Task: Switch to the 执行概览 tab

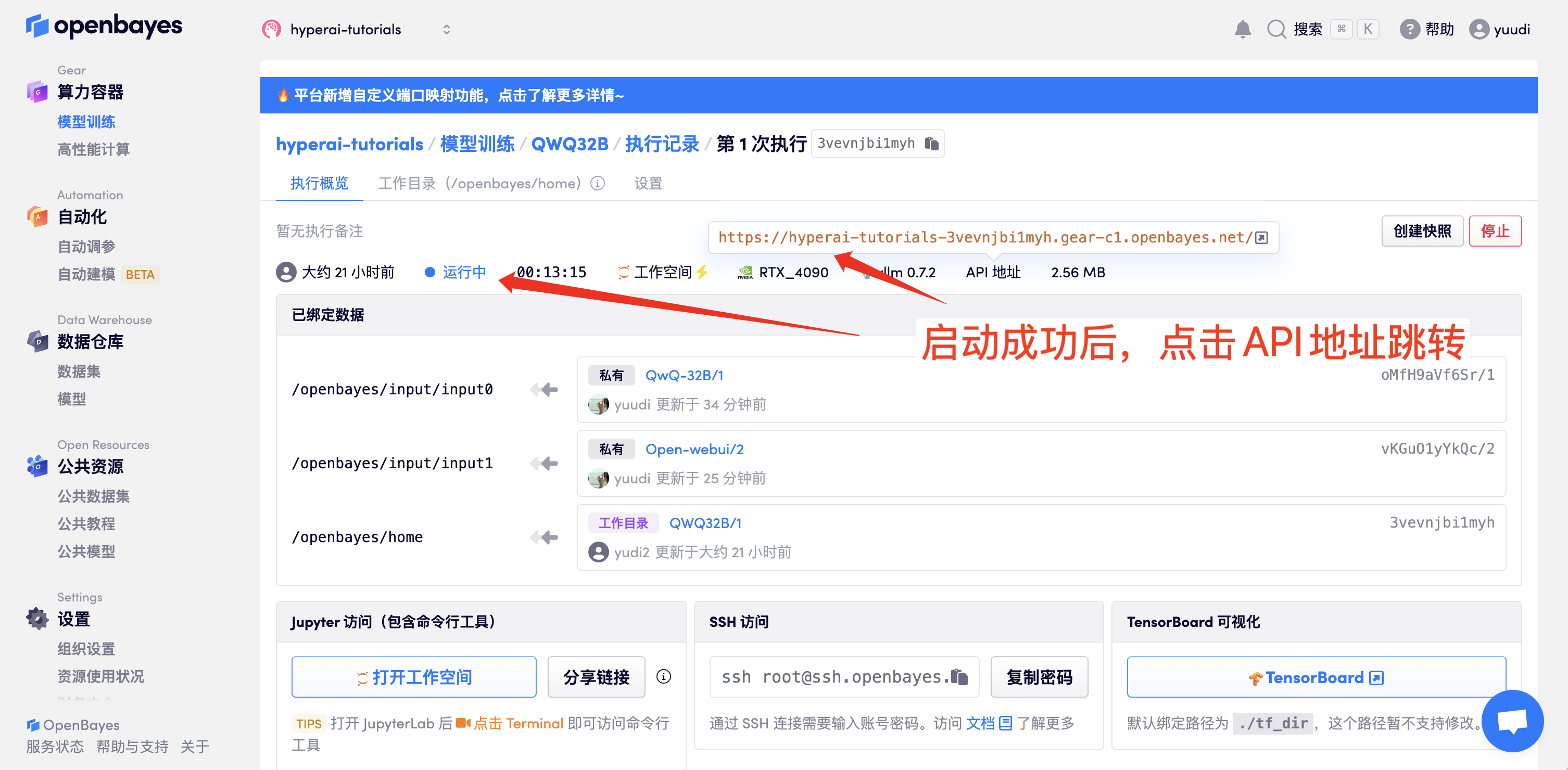Action: coord(319,183)
